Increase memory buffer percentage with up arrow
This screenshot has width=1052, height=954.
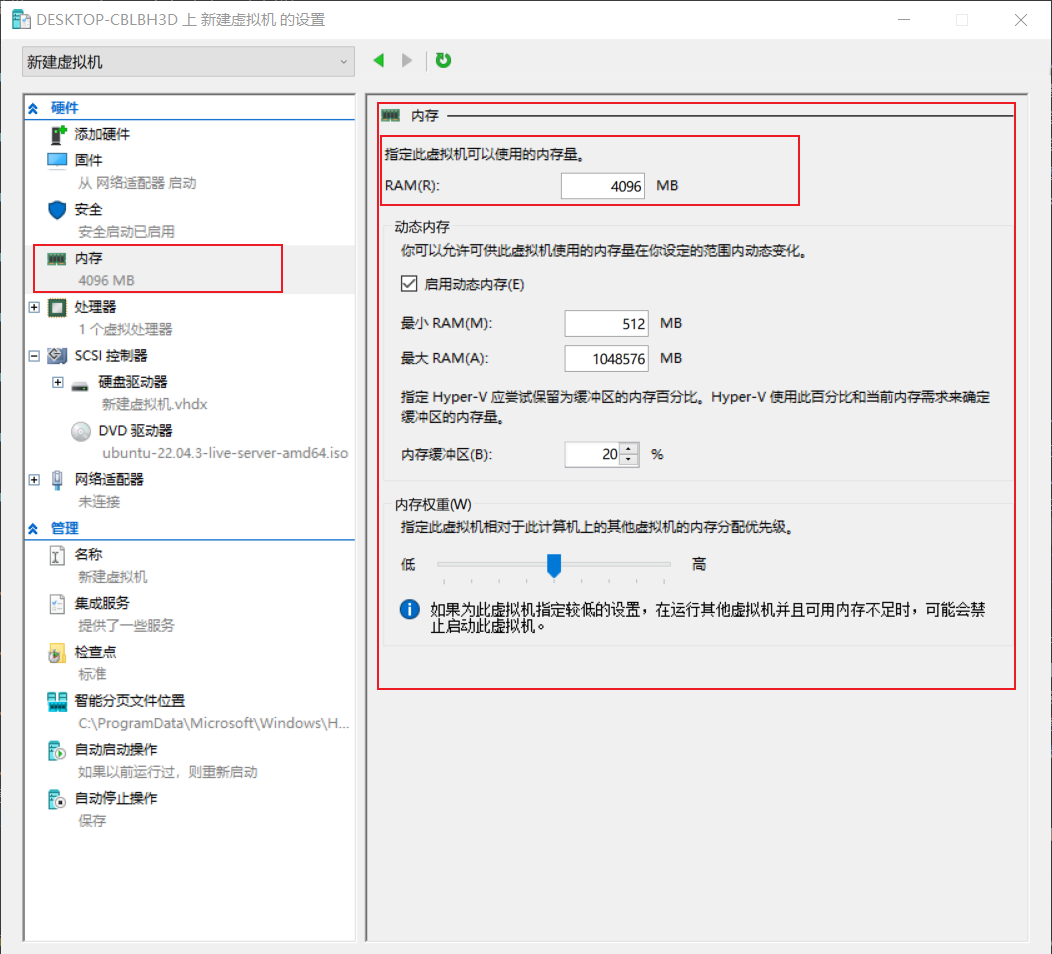(629, 449)
